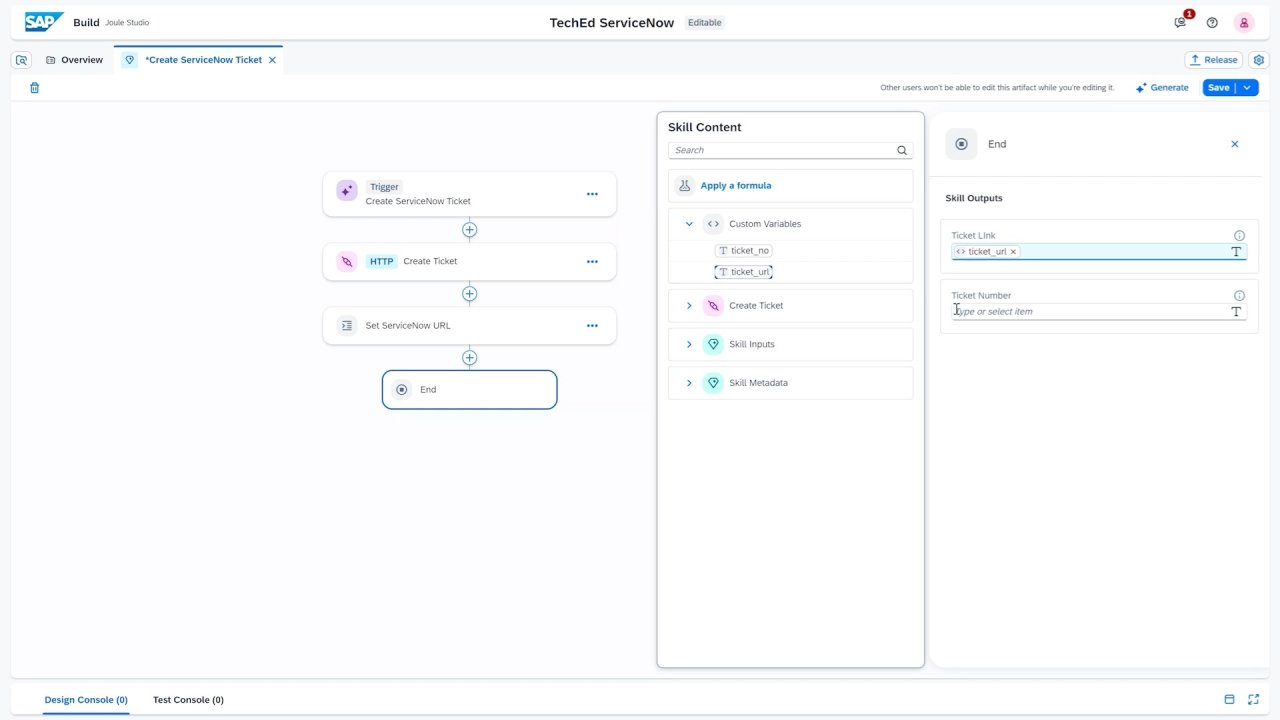Click the info icon for Ticket Number
1280x720 pixels.
tap(1239, 296)
